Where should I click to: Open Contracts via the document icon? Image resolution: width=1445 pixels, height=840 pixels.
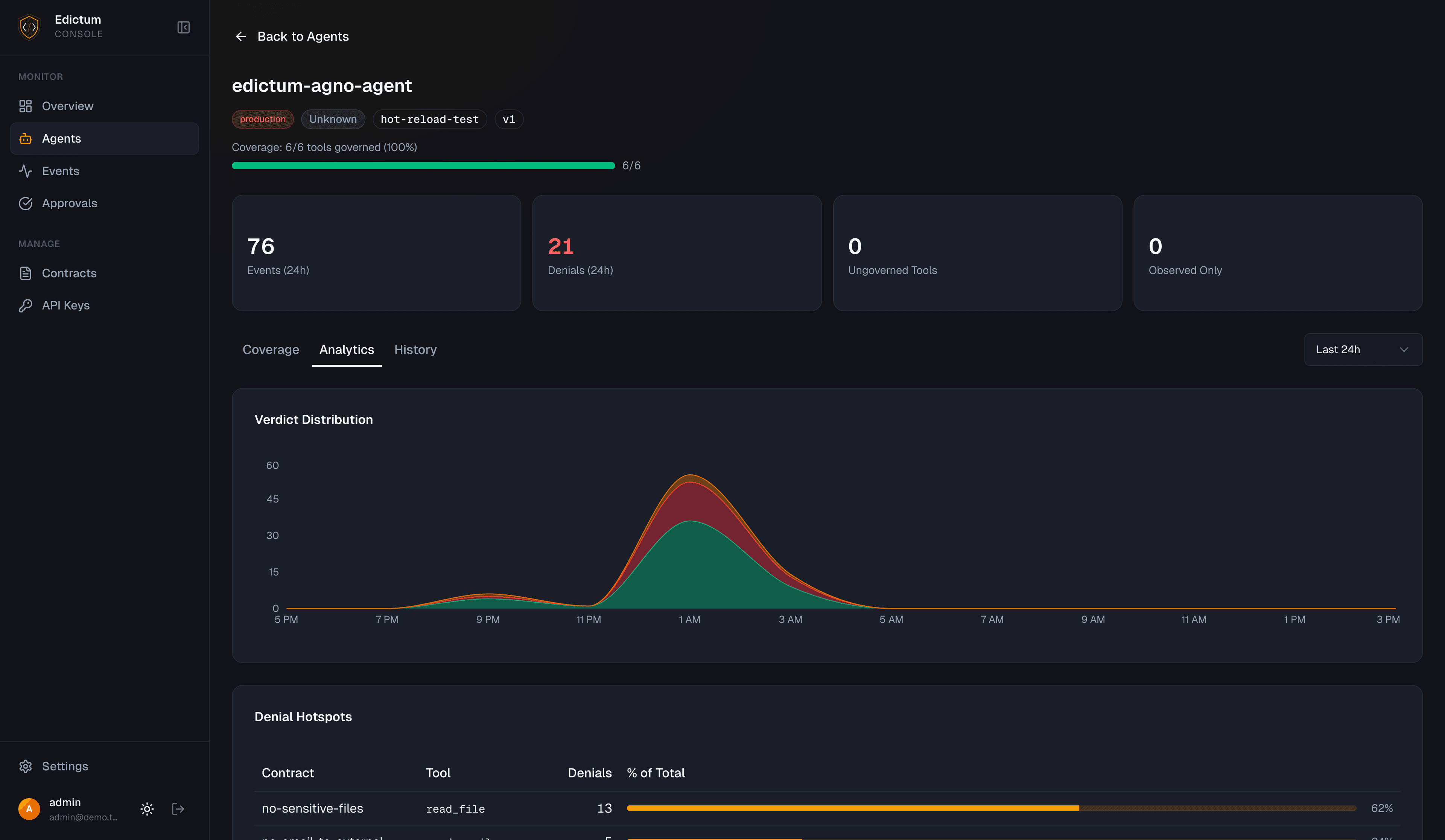[x=26, y=273]
